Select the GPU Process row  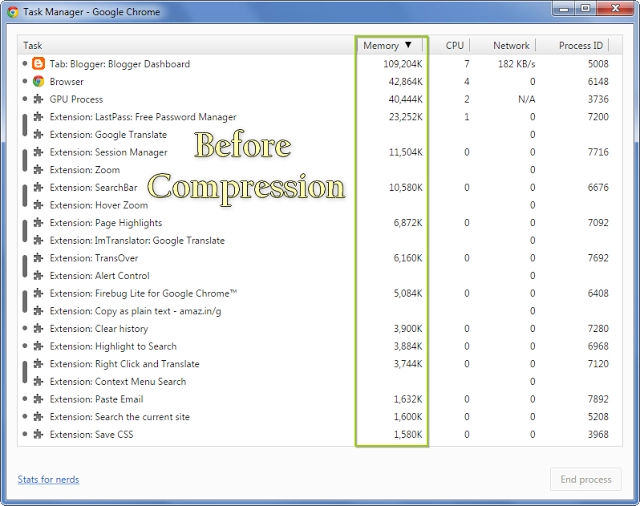[320, 99]
